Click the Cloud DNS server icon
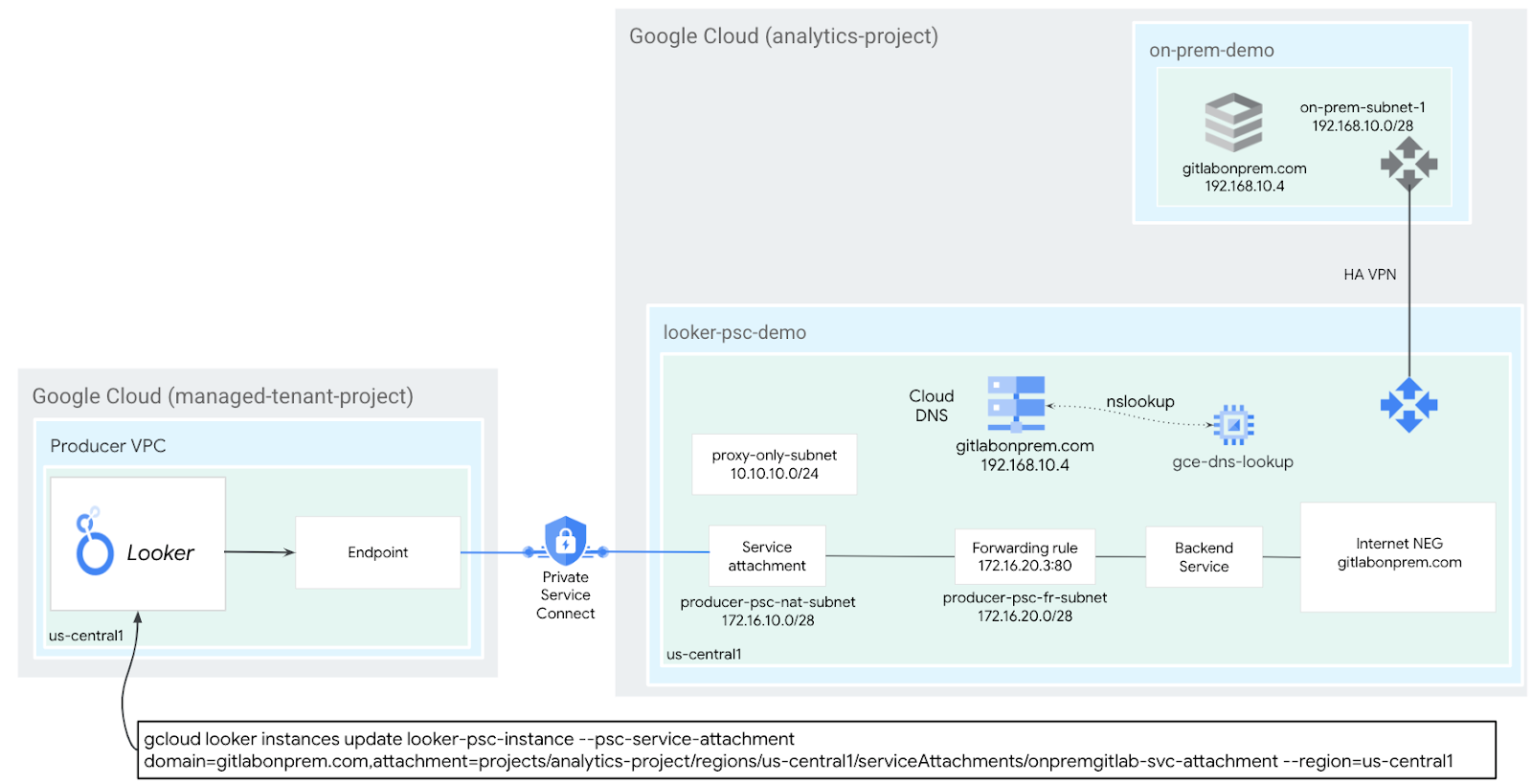Viewport: 1532px width, 784px height. point(1016,404)
